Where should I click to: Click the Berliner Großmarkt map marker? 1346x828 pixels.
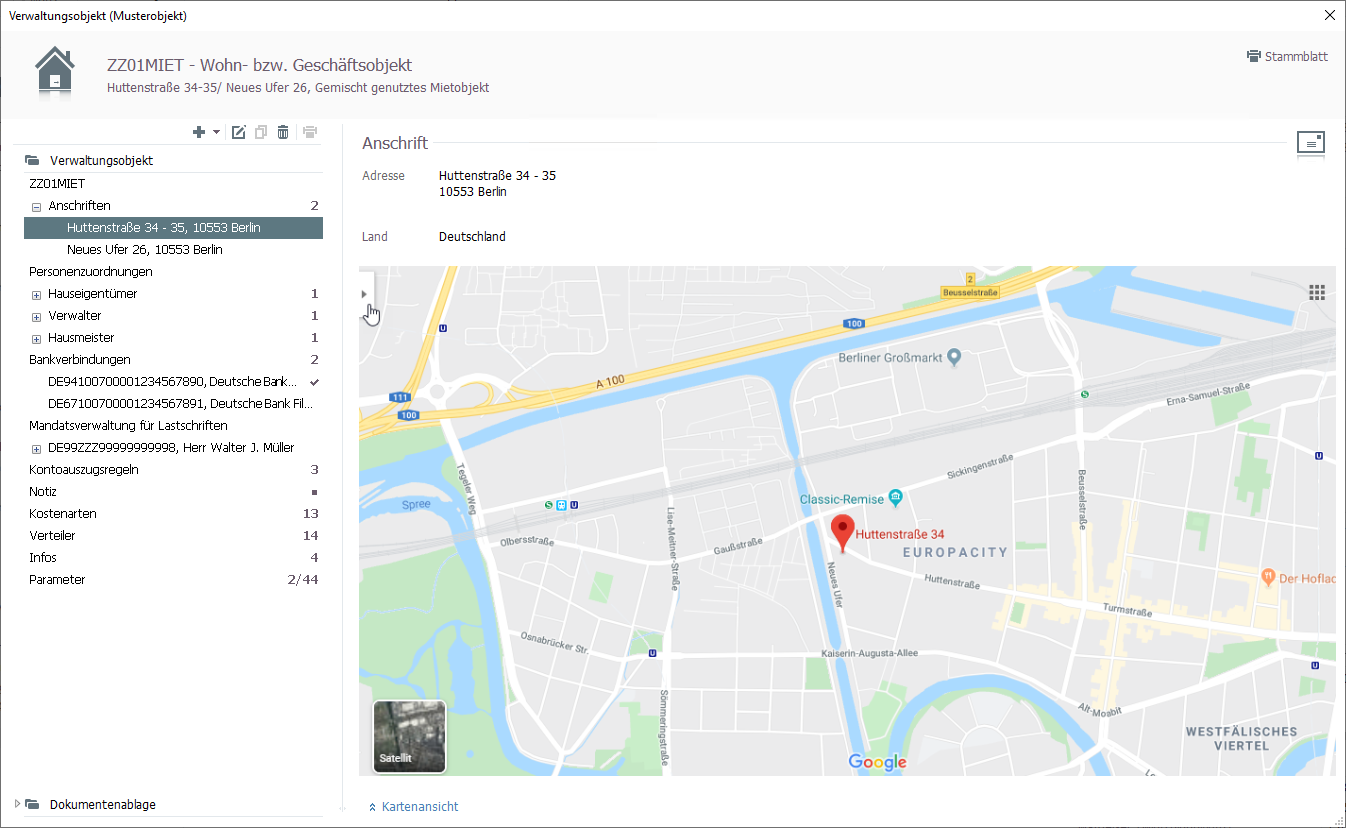[x=954, y=356]
